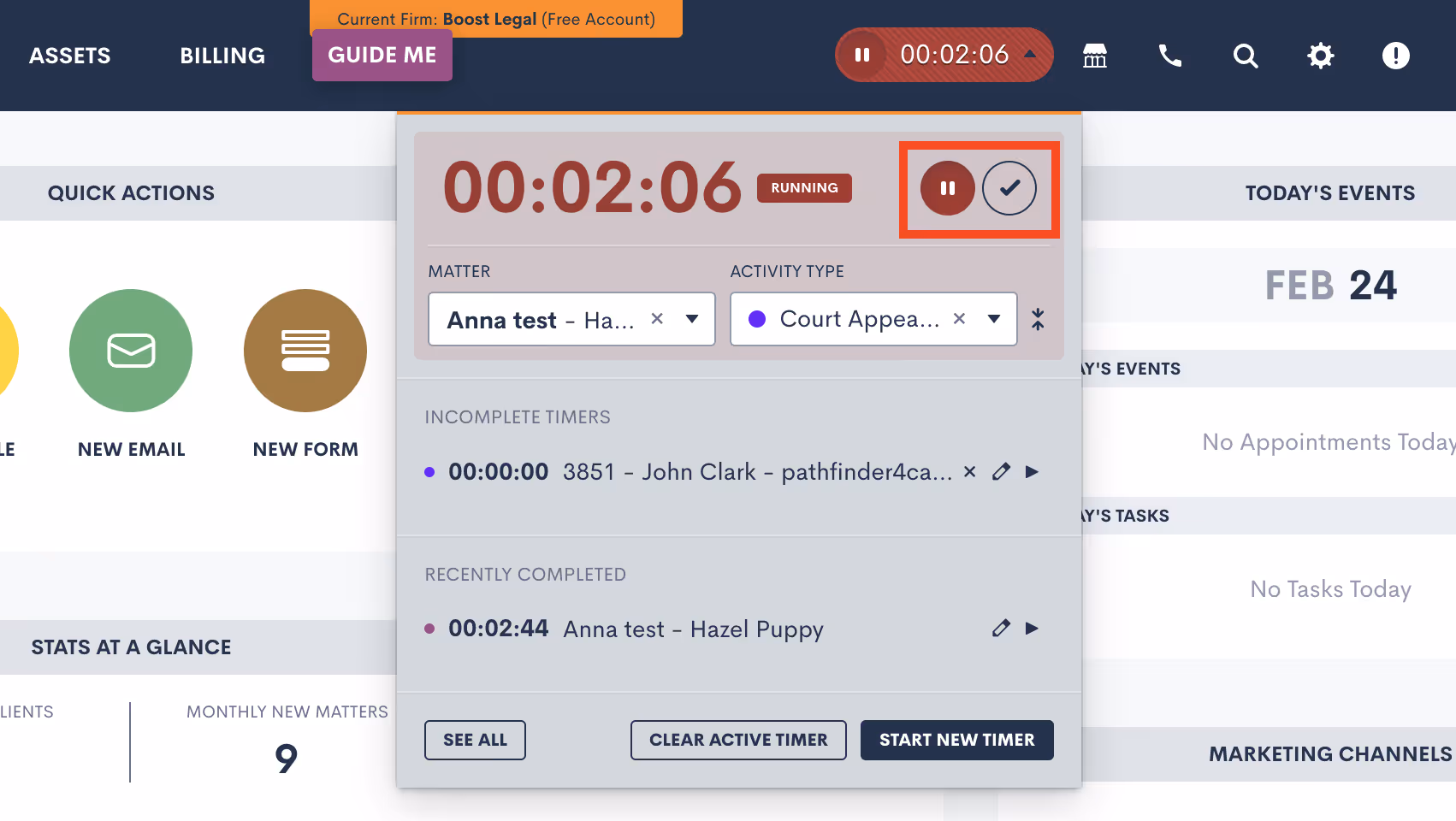Click the FEB 24 date heading
1456x821 pixels.
[1330, 285]
